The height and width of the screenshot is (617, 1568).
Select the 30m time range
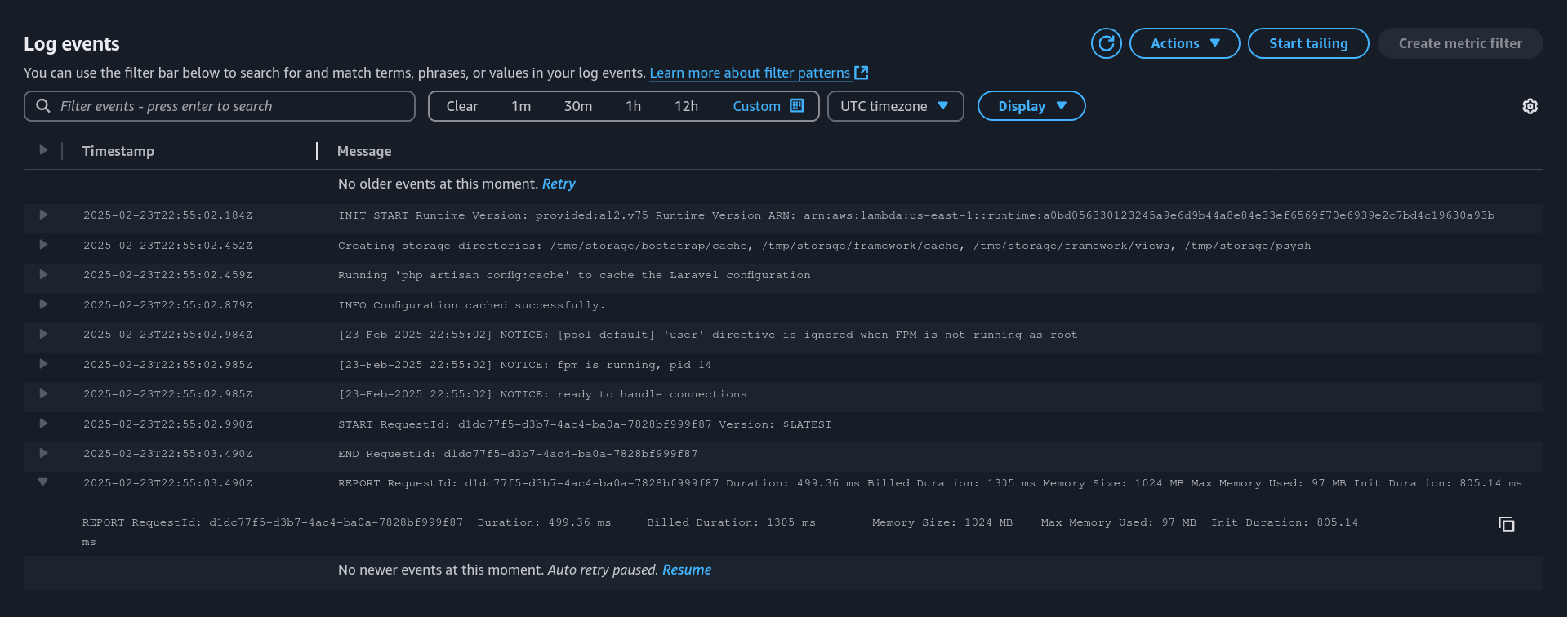pyautogui.click(x=578, y=106)
